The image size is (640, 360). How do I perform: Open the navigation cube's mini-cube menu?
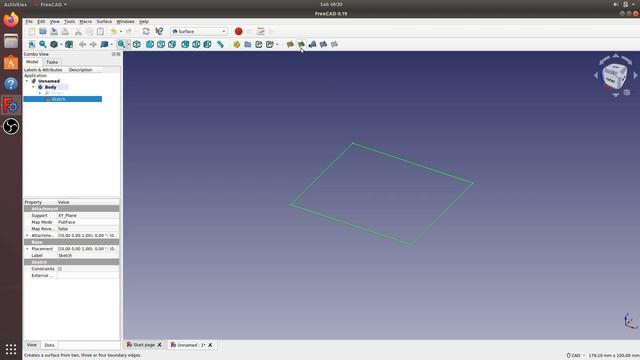point(627,93)
